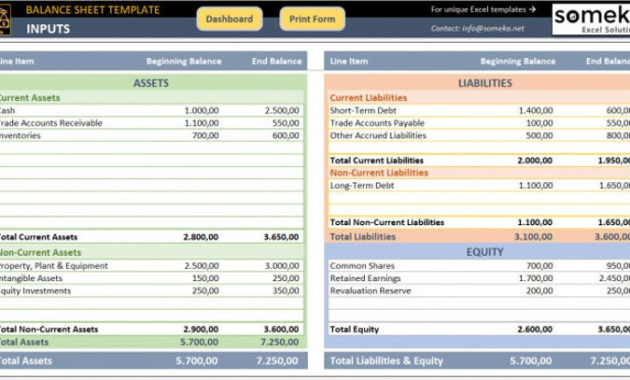Click Trade Accounts Receivable end balance 550,00
Viewport: 630px width, 380px height.
tap(286, 123)
